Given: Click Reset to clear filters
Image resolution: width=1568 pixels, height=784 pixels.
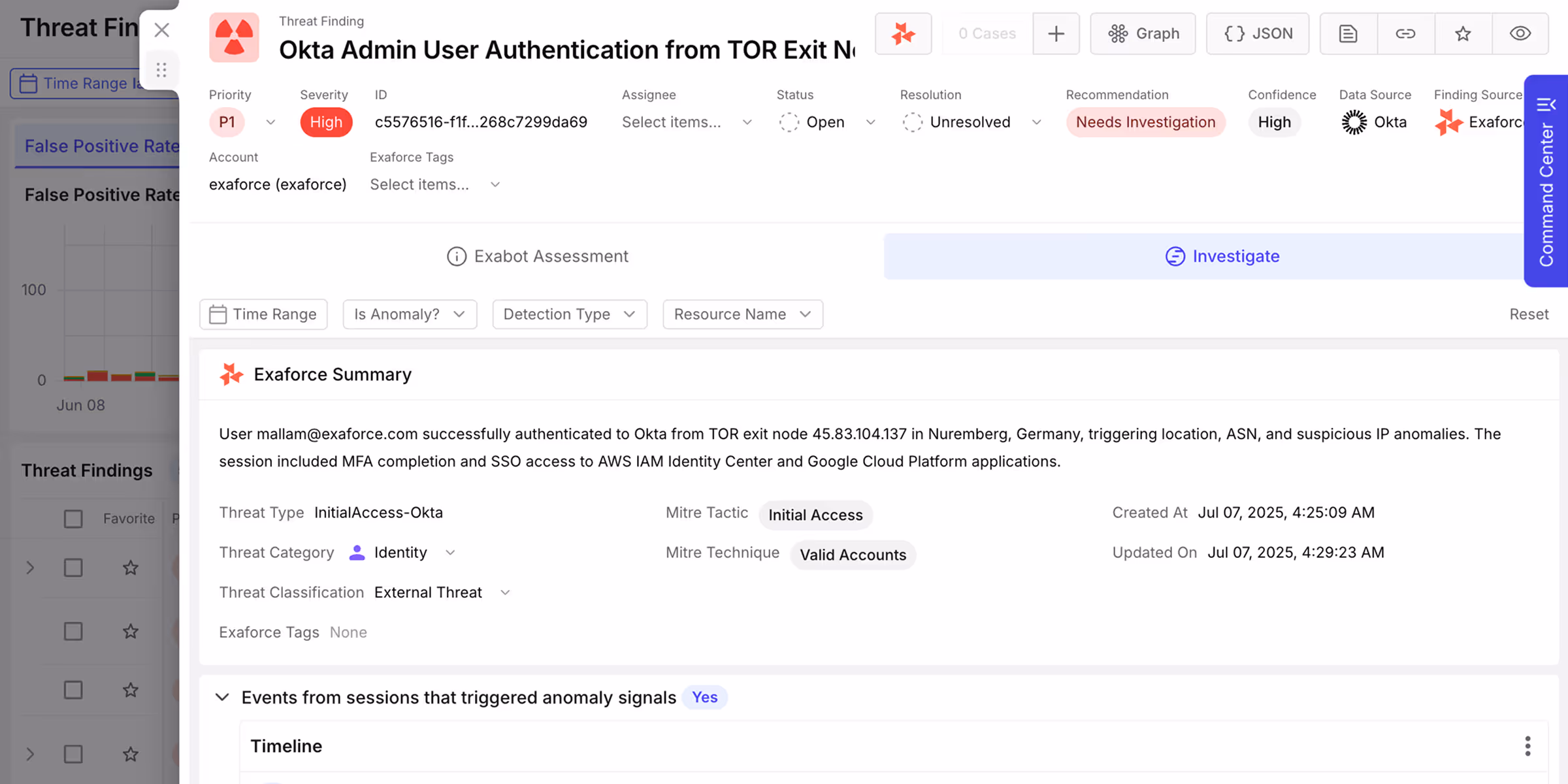Looking at the screenshot, I should coord(1529,314).
